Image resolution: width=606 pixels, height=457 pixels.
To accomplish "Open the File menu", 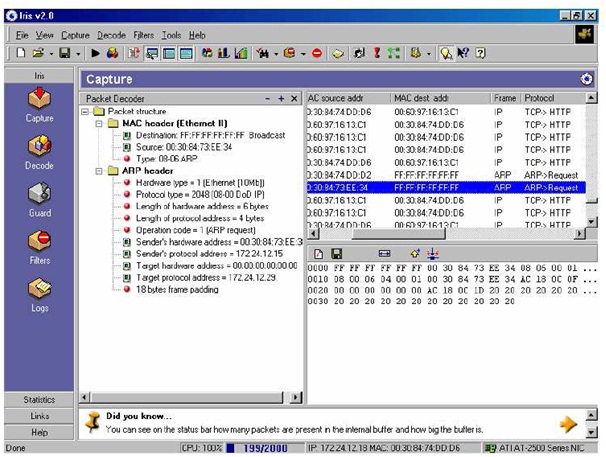I will 22,35.
